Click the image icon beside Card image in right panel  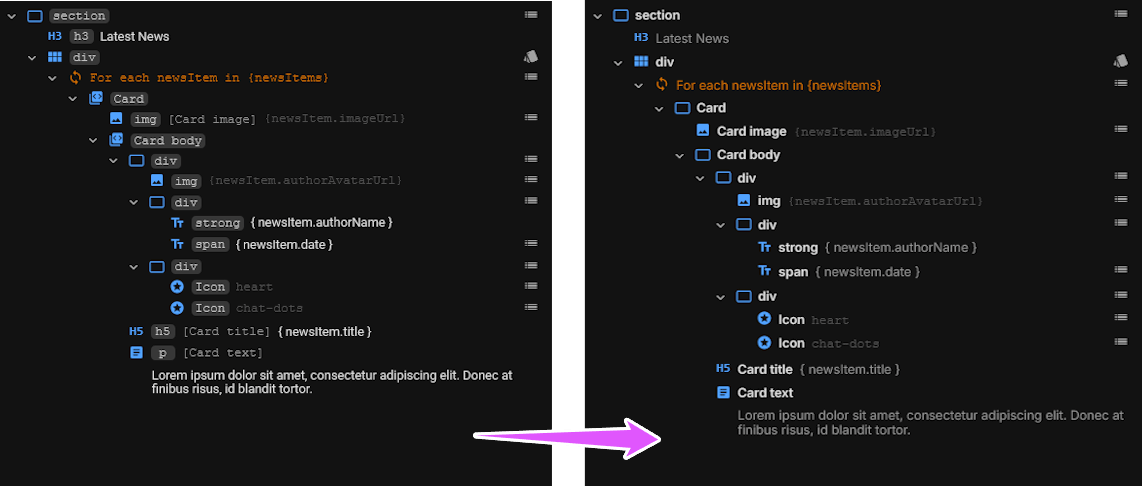coord(703,130)
